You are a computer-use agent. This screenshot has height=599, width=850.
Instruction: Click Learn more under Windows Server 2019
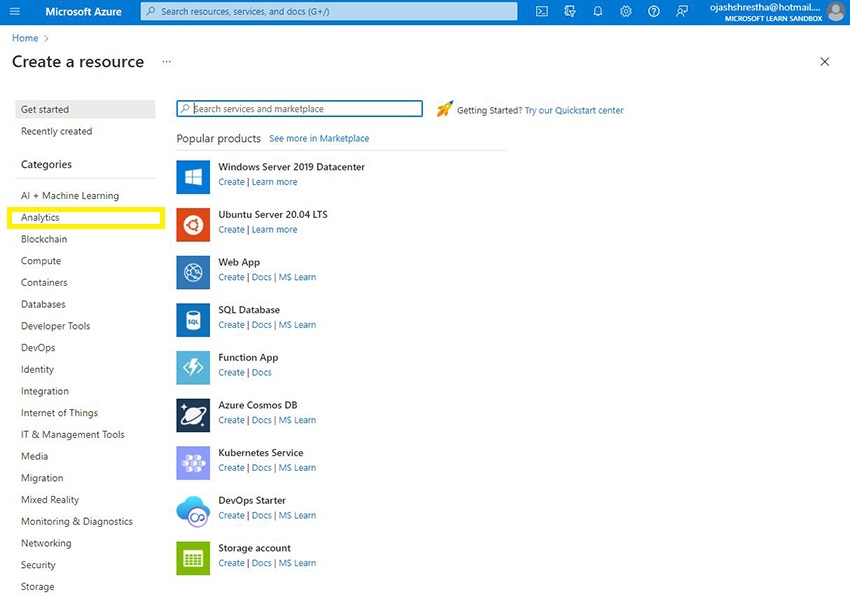(x=274, y=182)
